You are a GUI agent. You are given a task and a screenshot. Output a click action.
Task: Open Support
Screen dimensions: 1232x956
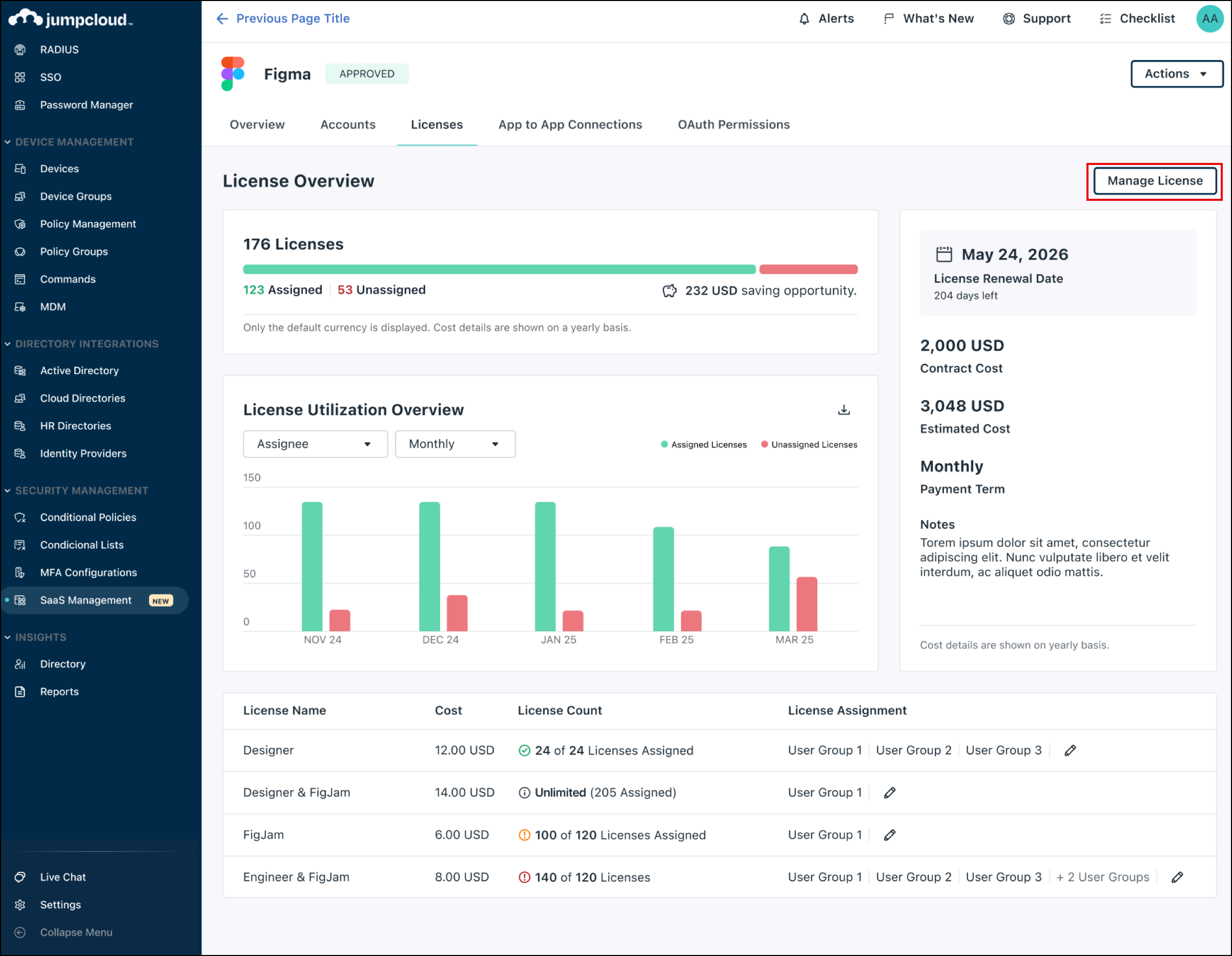(1037, 18)
